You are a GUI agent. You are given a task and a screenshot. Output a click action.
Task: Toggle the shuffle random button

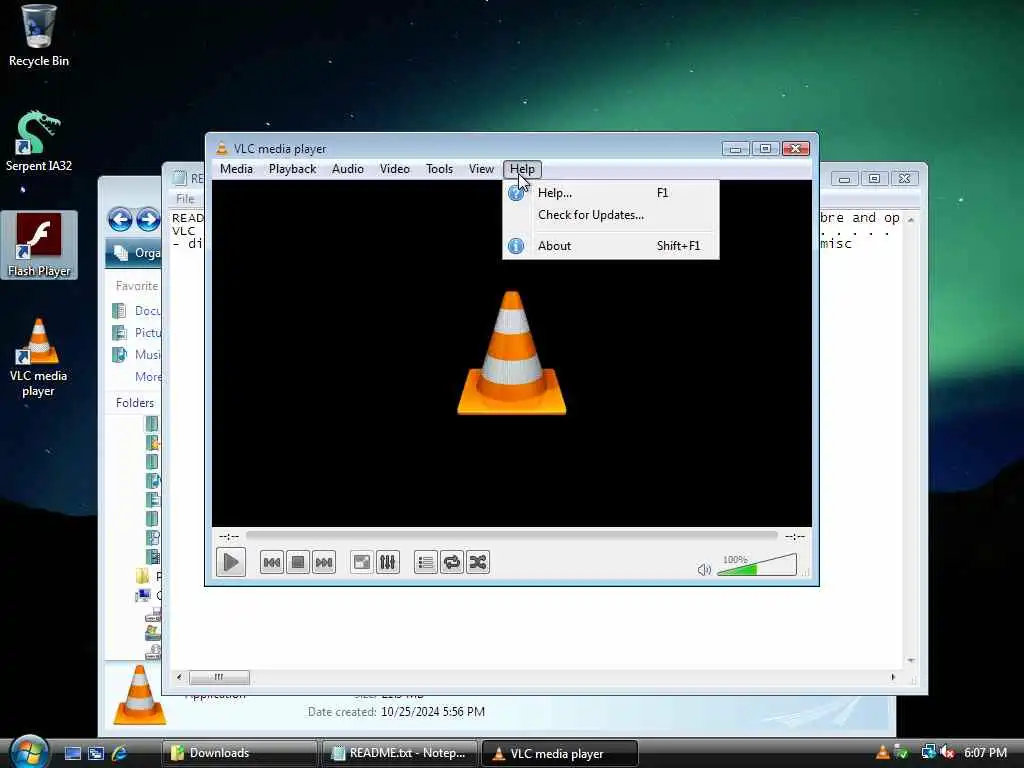tap(477, 562)
